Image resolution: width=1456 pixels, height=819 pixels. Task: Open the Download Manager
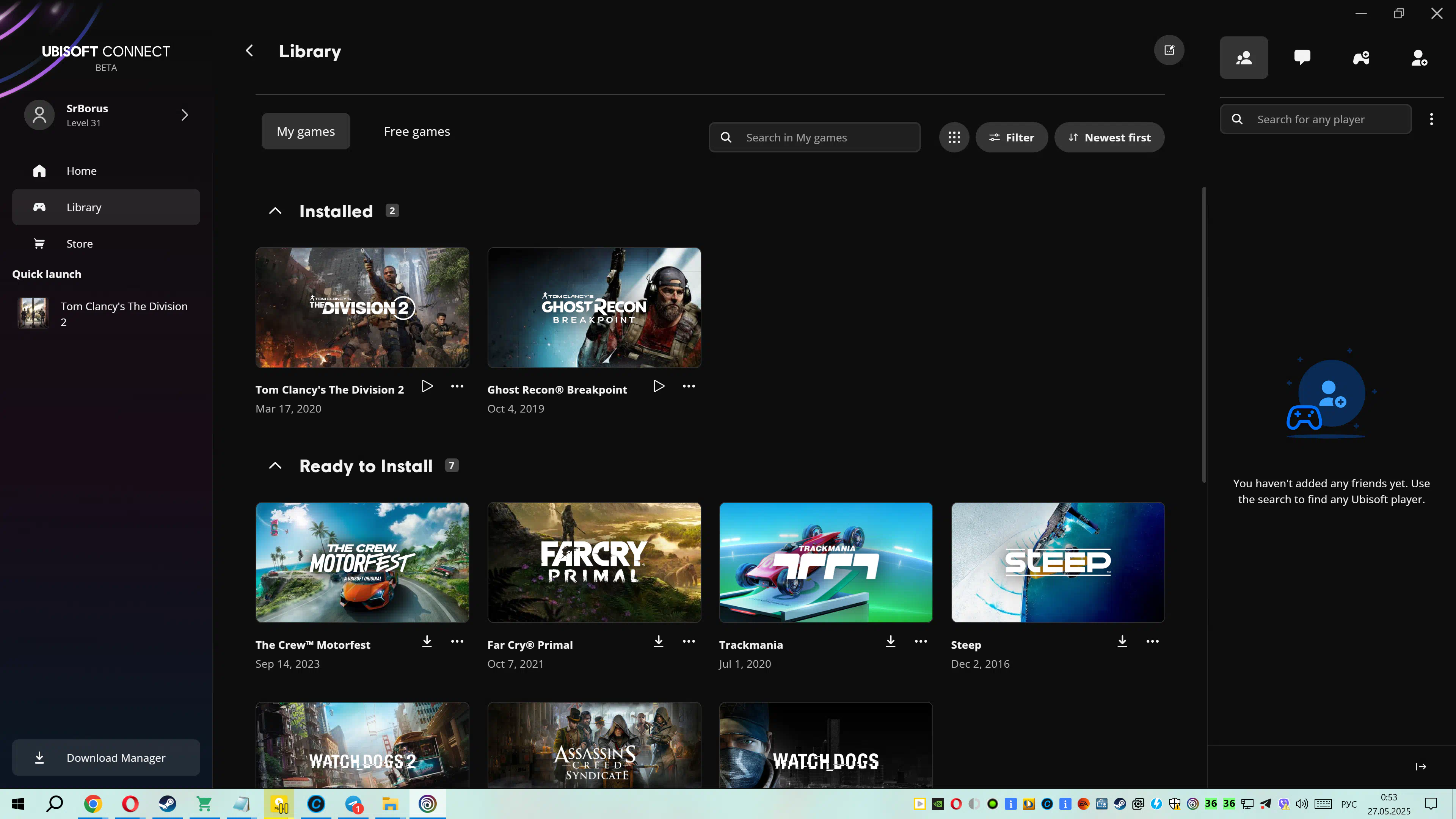(x=106, y=758)
